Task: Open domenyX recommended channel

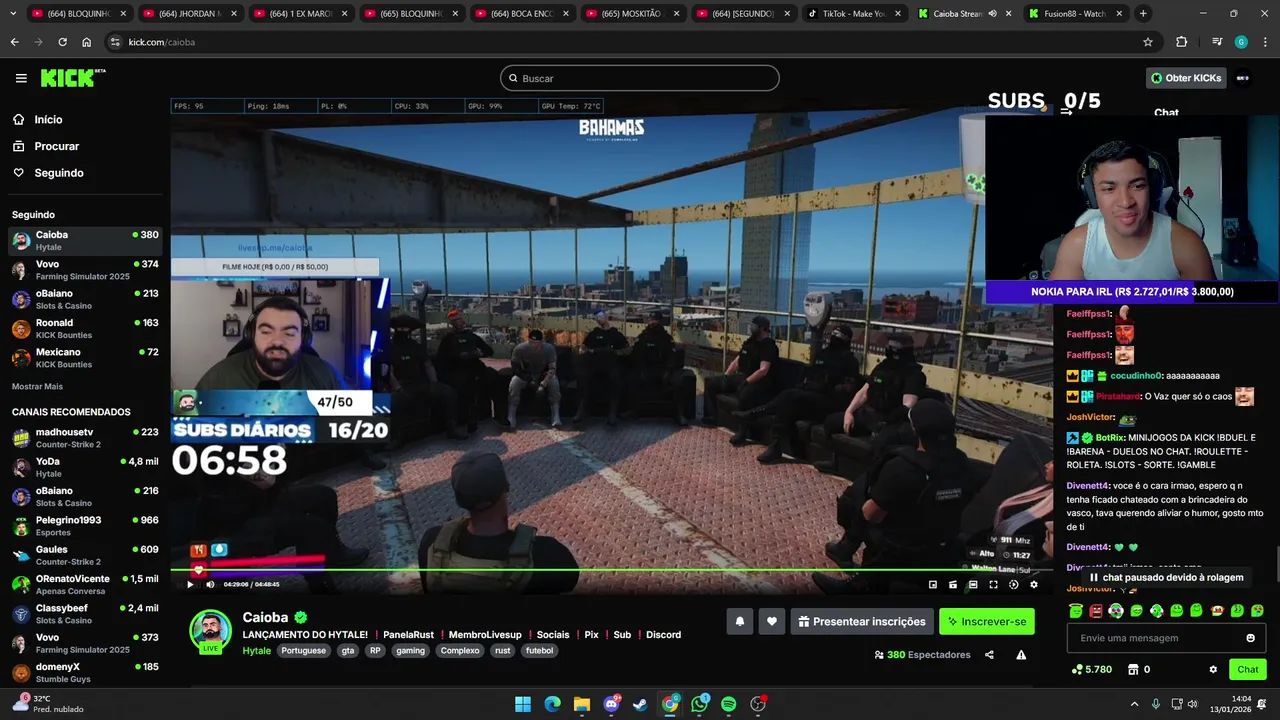Action: click(x=85, y=672)
